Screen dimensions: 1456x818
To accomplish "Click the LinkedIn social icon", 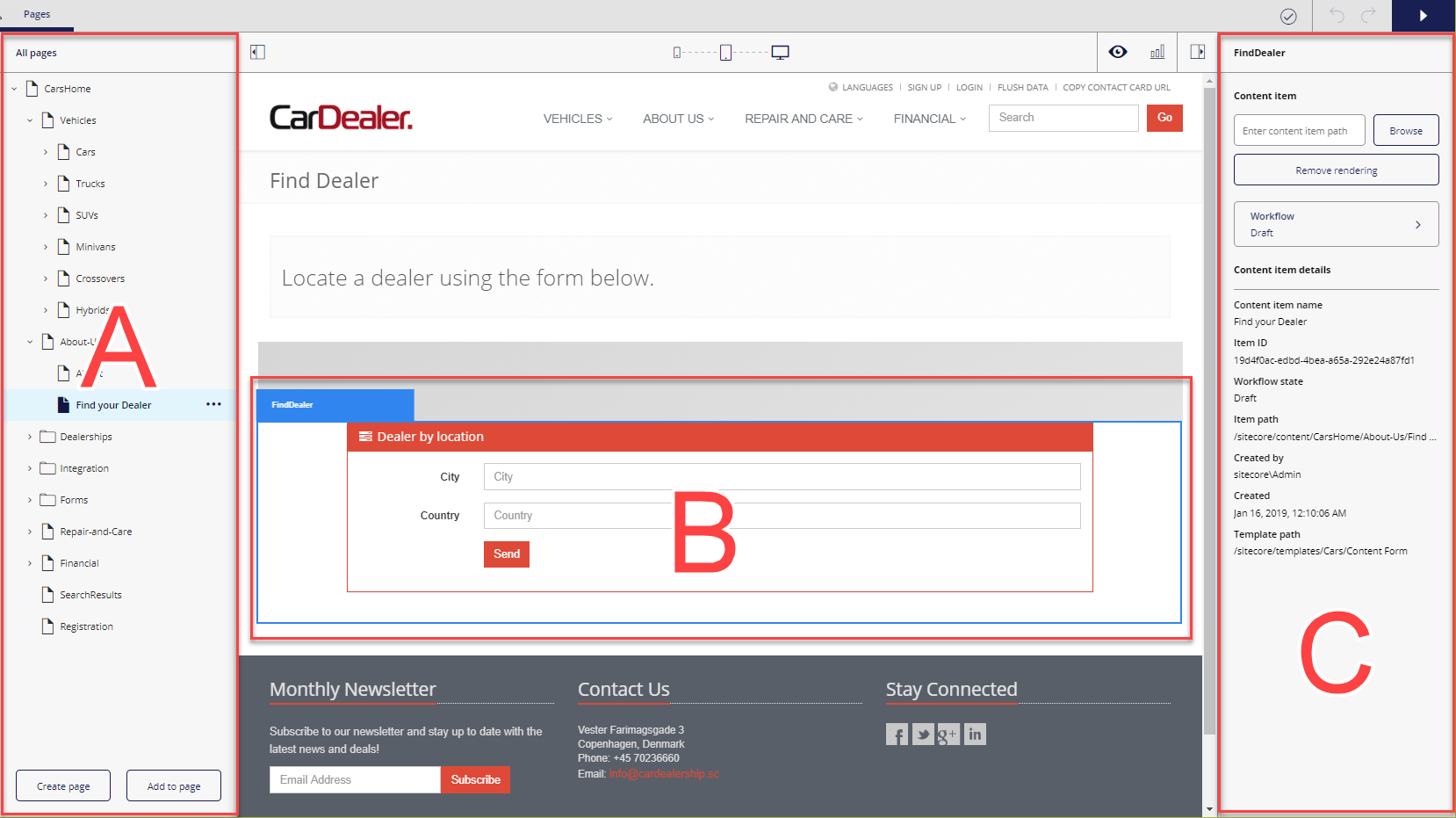I will point(975,735).
